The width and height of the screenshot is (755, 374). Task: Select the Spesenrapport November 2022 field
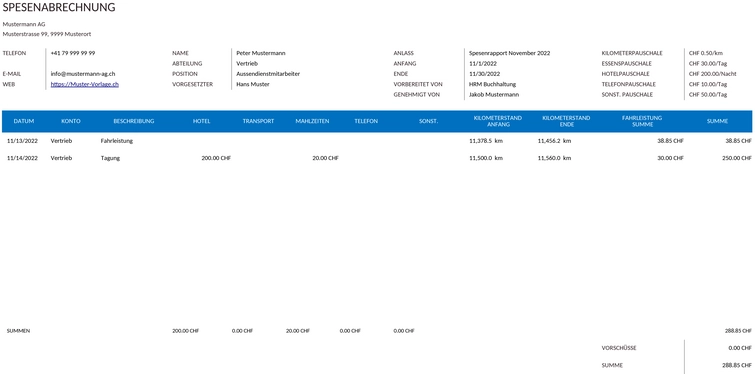(509, 53)
